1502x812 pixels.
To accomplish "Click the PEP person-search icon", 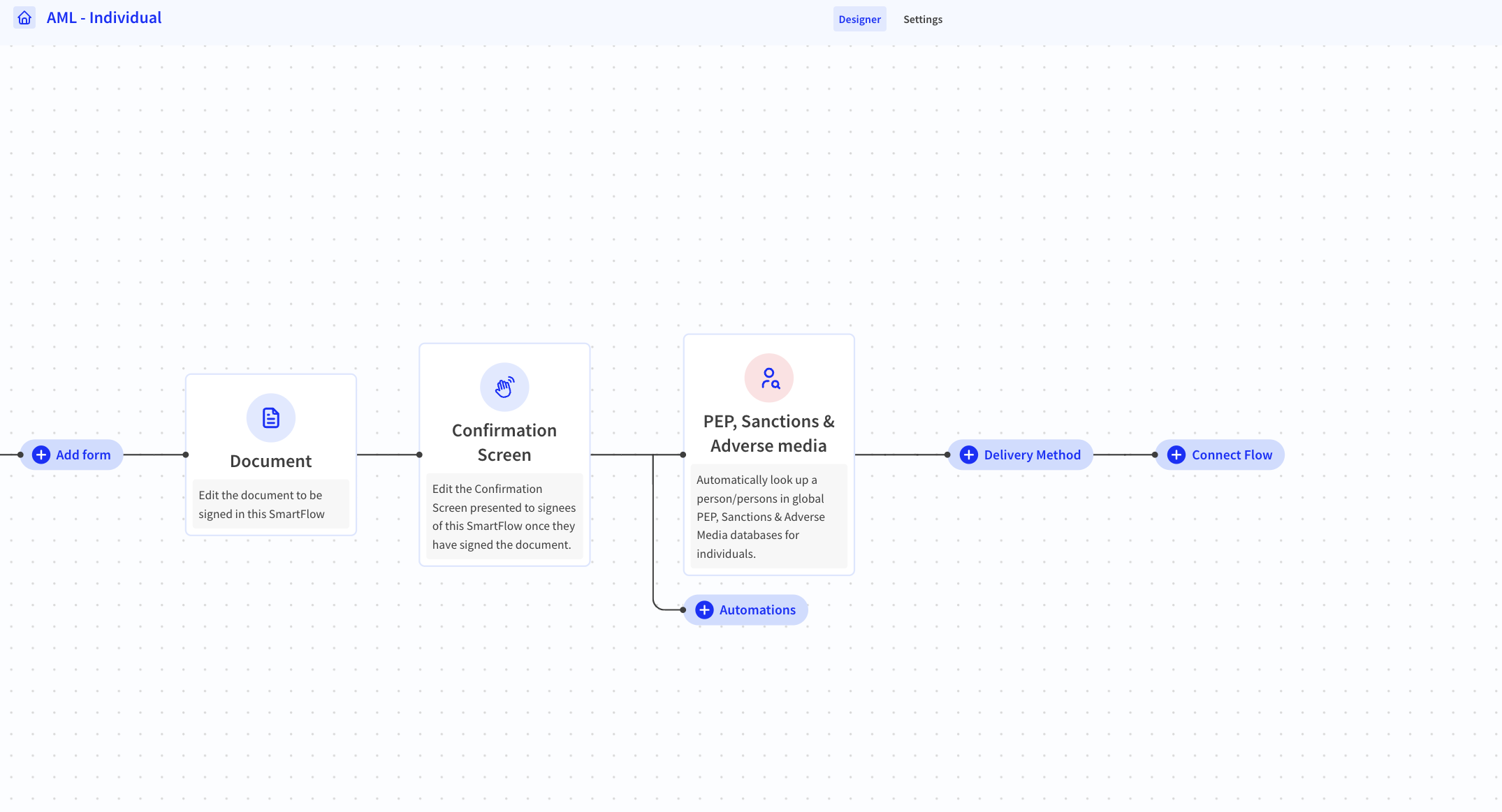I will pyautogui.click(x=769, y=378).
